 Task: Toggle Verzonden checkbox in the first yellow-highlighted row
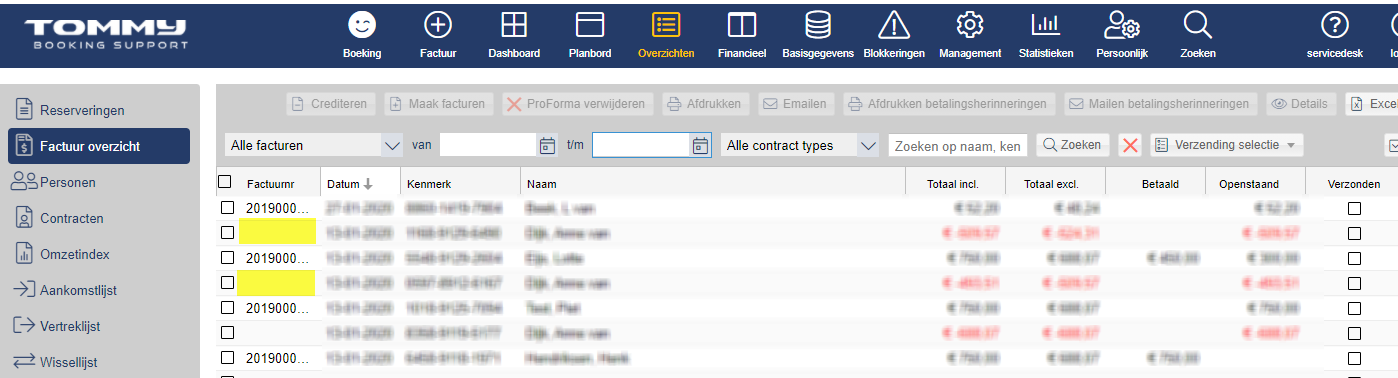tap(1354, 233)
